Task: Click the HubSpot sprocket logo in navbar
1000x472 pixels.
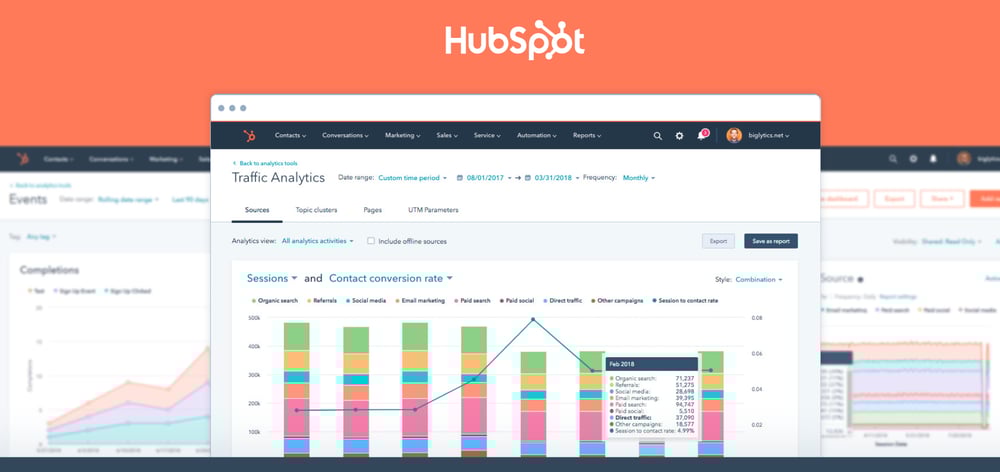Action: pos(248,135)
